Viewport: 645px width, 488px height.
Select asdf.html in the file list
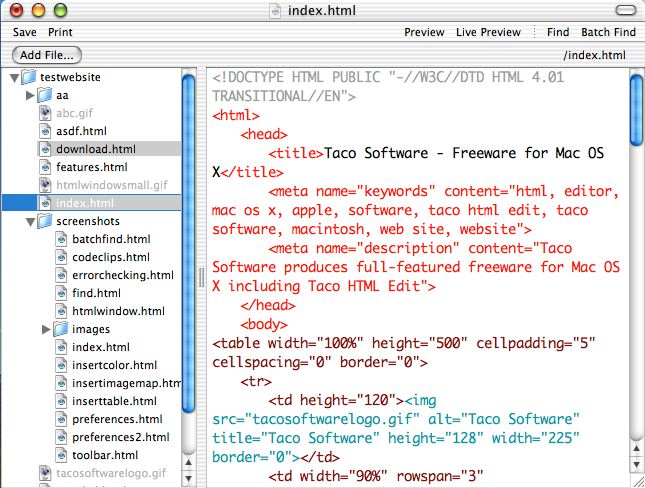pos(81,131)
